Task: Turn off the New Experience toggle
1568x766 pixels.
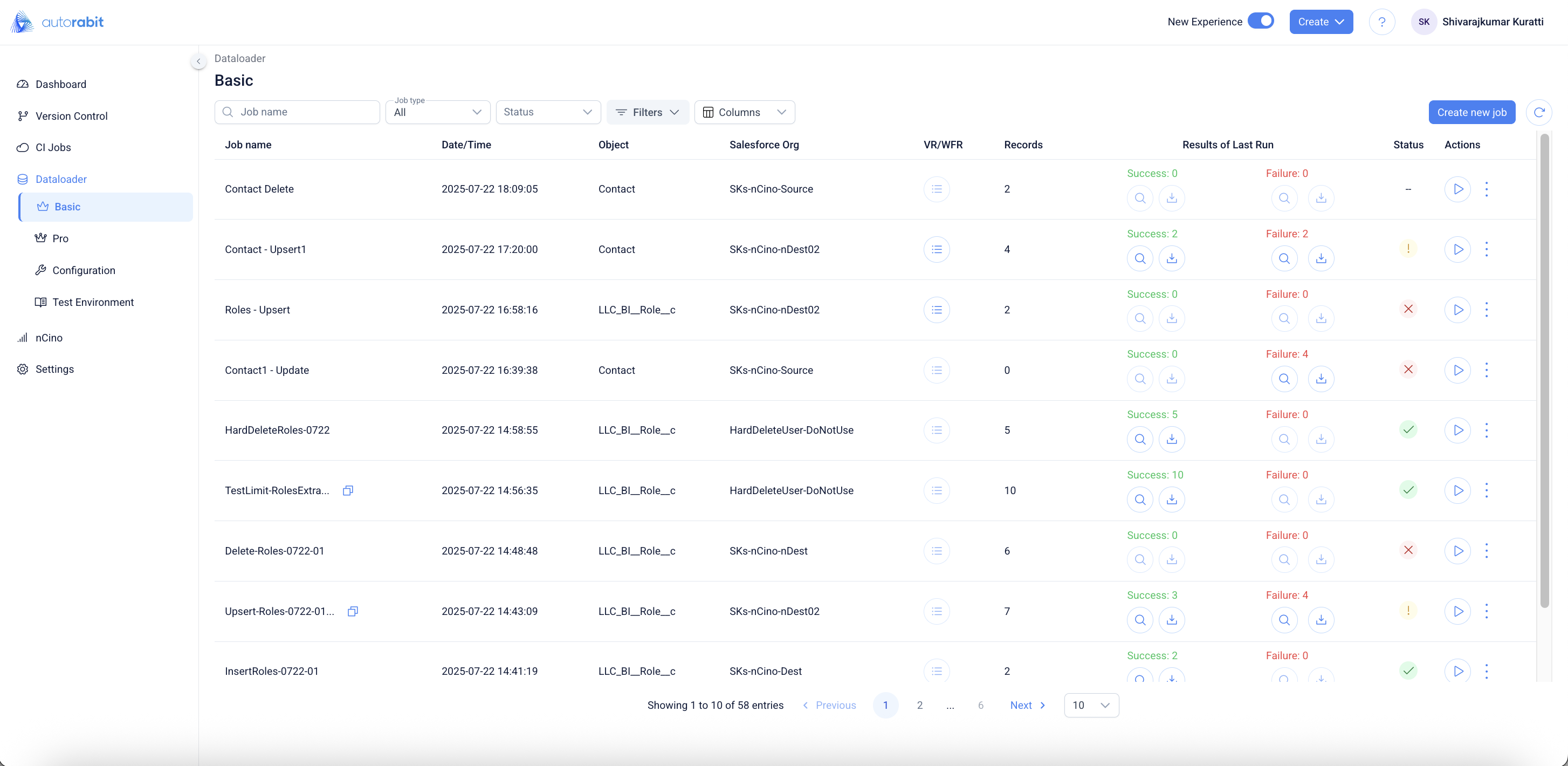Action: coord(1261,22)
